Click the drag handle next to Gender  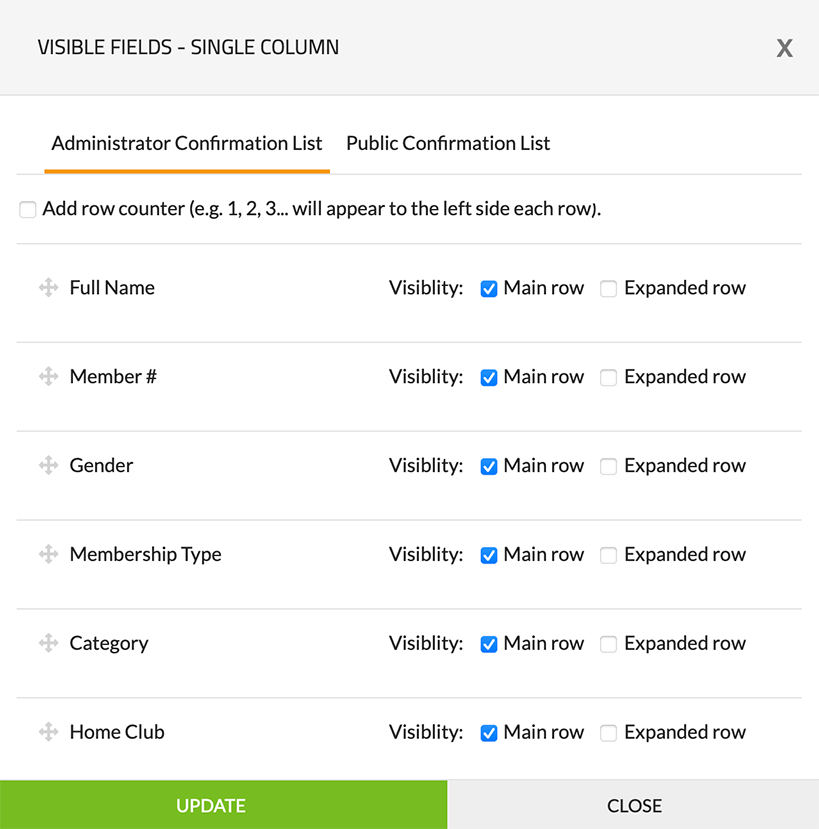pos(48,466)
